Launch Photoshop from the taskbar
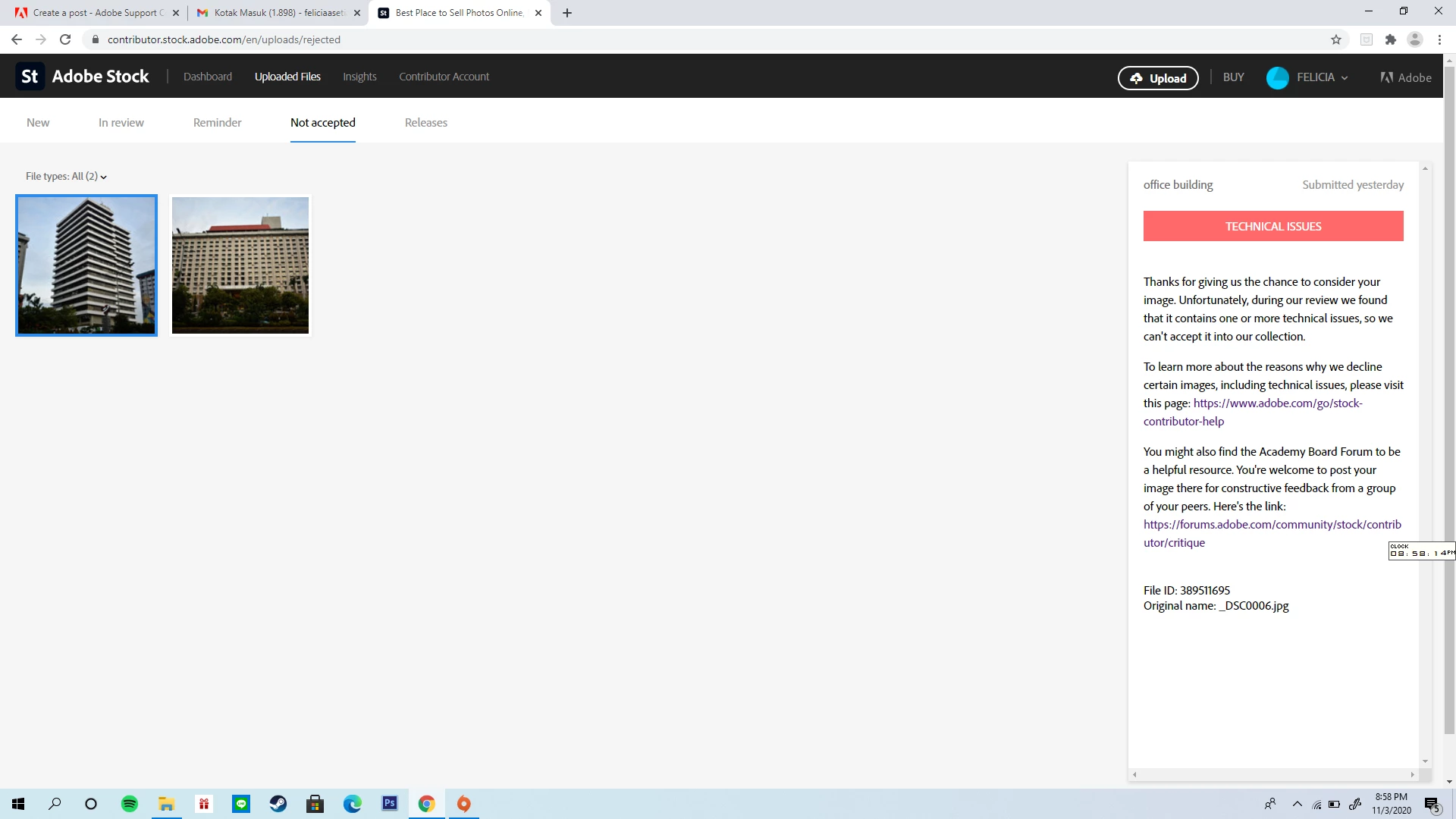Image resolution: width=1456 pixels, height=819 pixels. point(390,804)
